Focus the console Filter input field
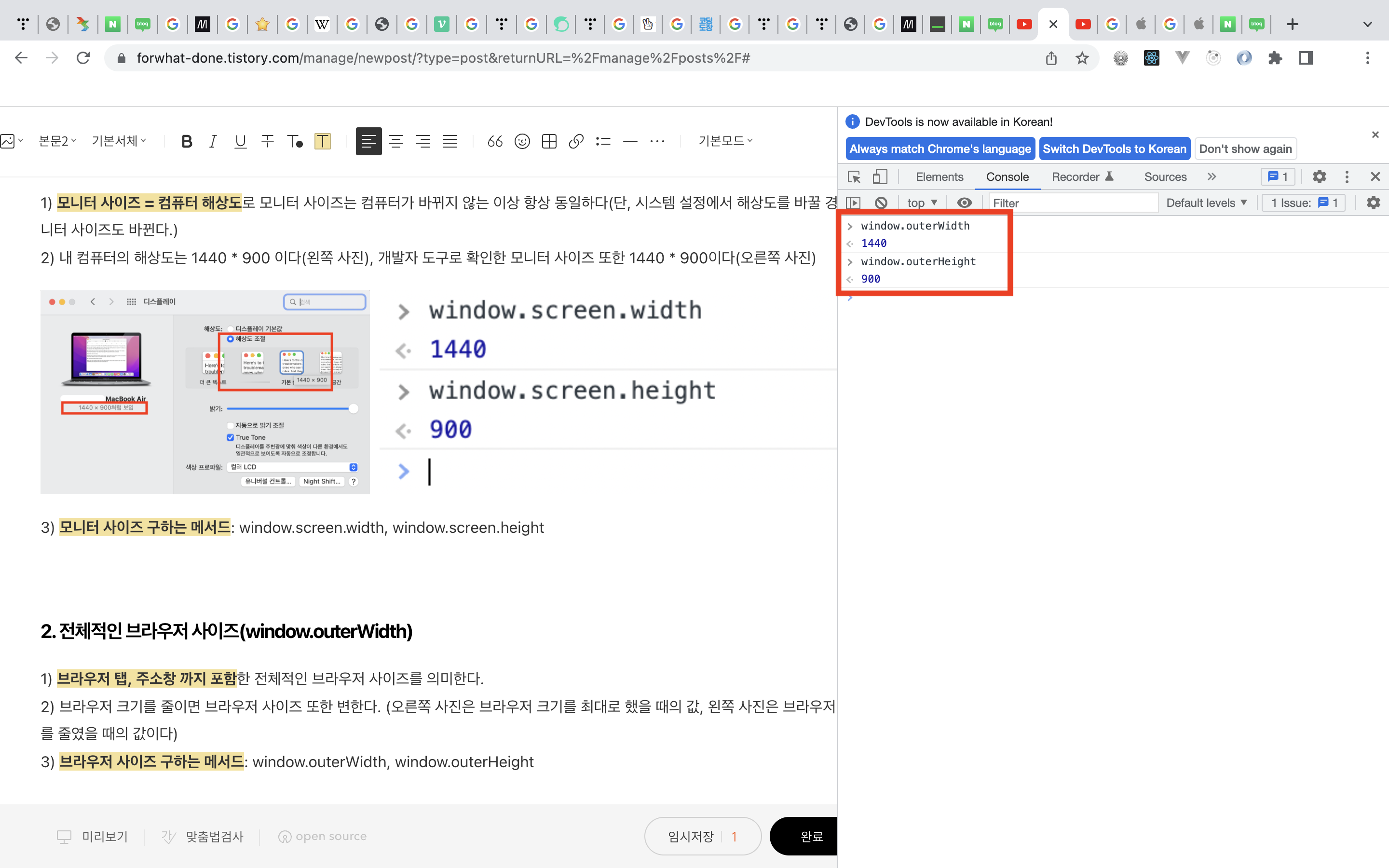The width and height of the screenshot is (1389, 868). point(1072,203)
